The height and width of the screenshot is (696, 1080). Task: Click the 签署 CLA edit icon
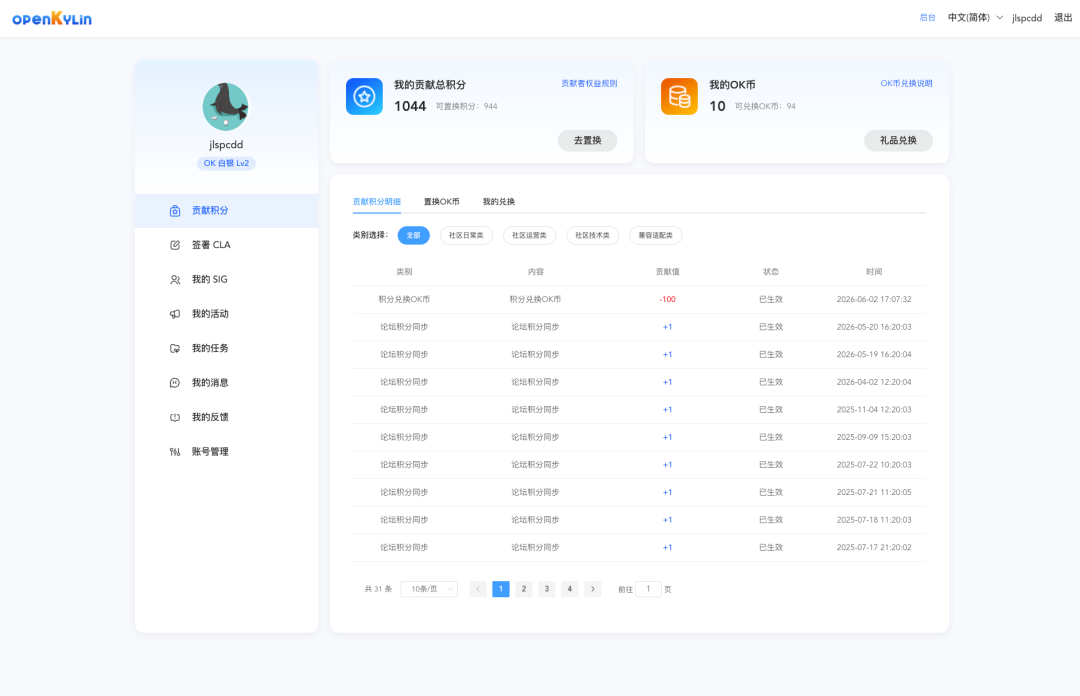(175, 245)
